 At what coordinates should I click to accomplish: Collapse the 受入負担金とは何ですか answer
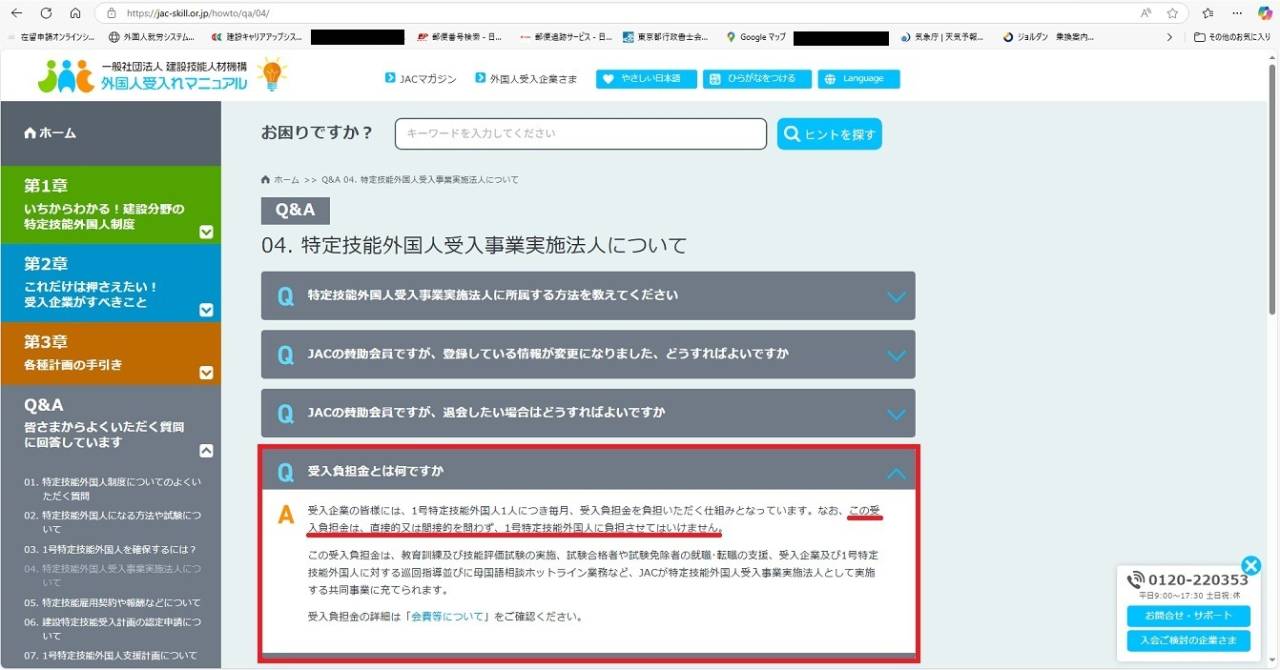coord(896,472)
